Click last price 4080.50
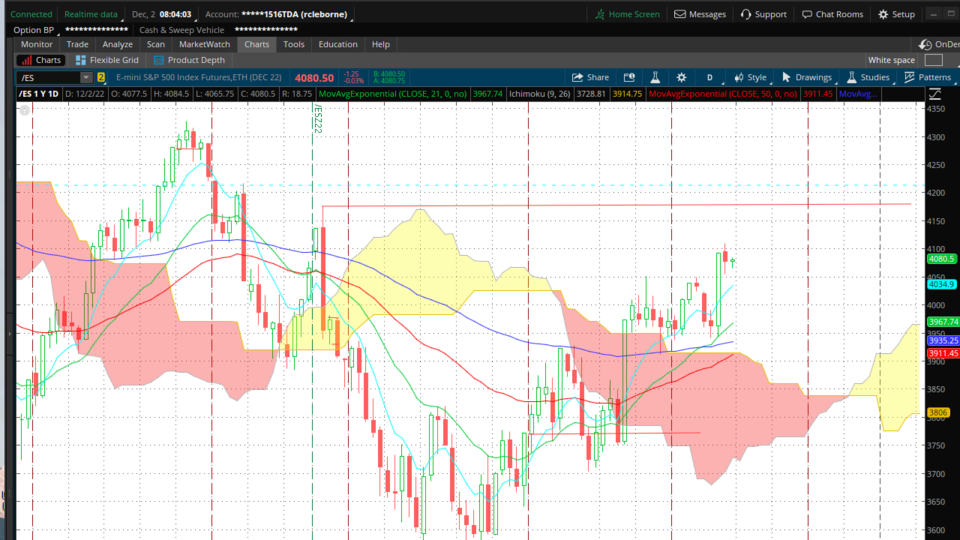The image size is (960, 540). click(x=314, y=78)
